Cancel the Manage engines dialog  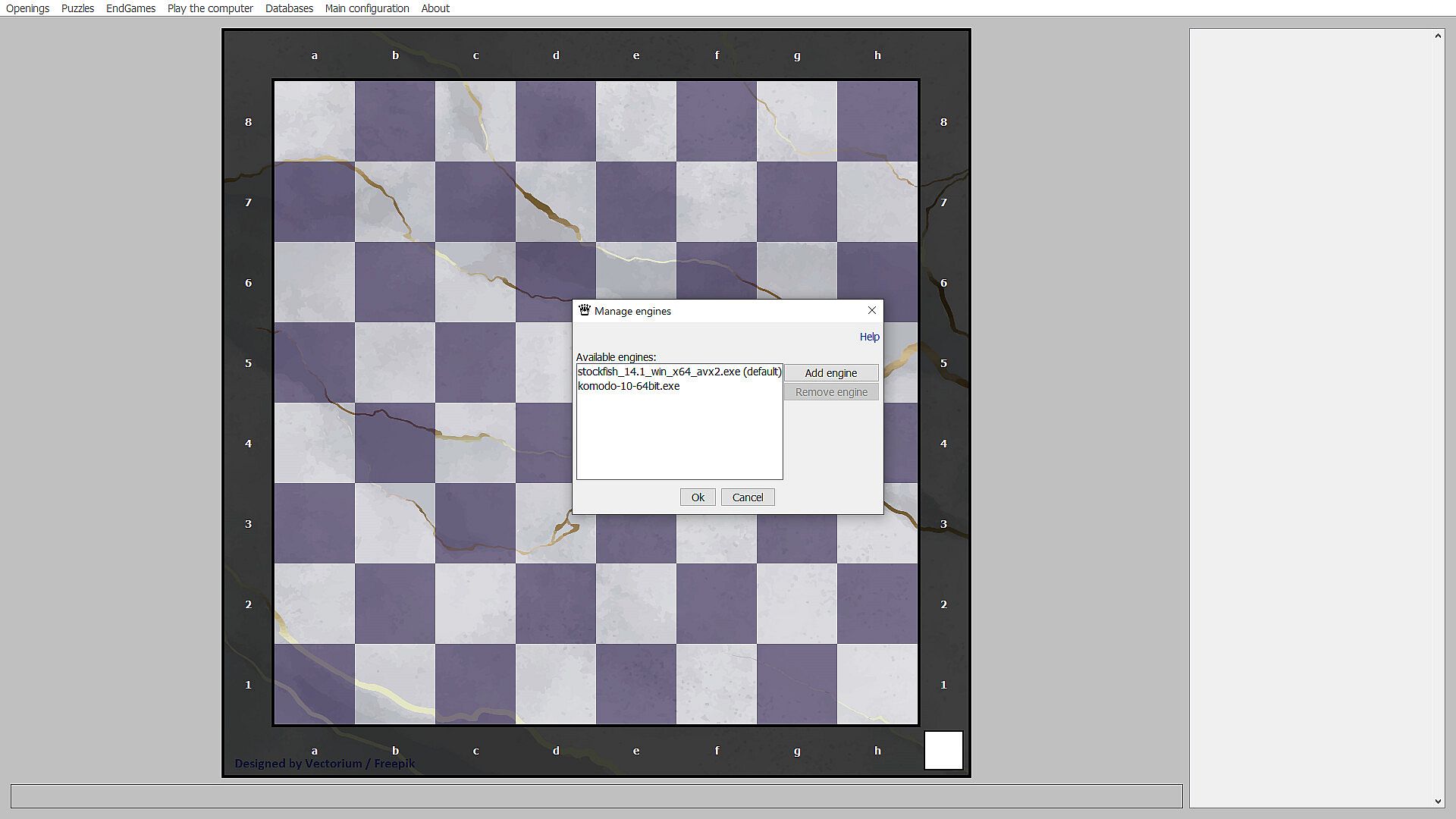pos(747,497)
